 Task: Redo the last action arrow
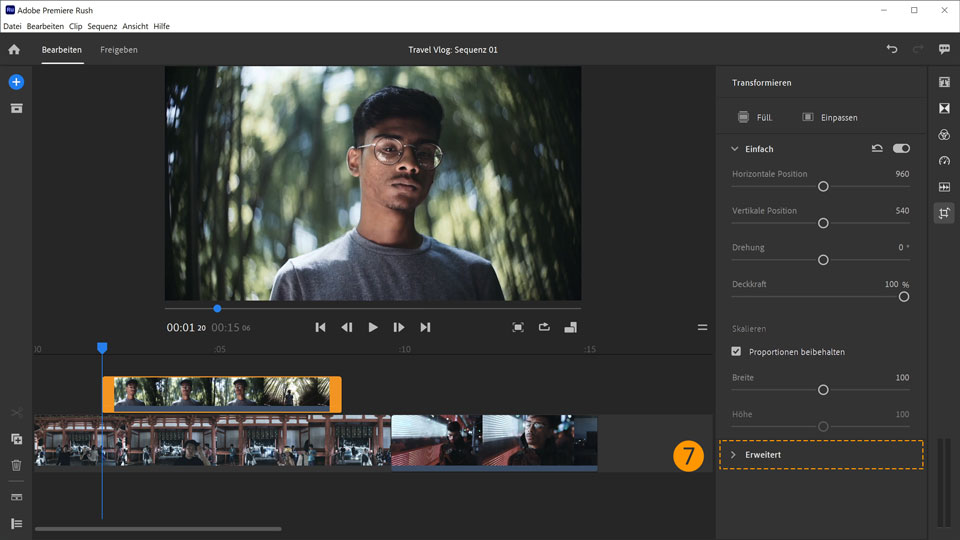(918, 49)
